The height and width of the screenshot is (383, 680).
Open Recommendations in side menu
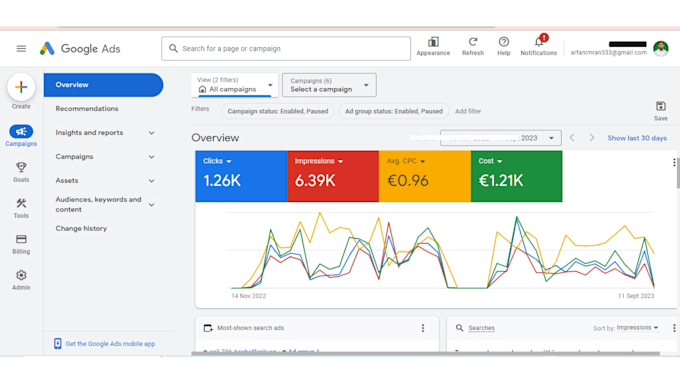[x=87, y=108]
